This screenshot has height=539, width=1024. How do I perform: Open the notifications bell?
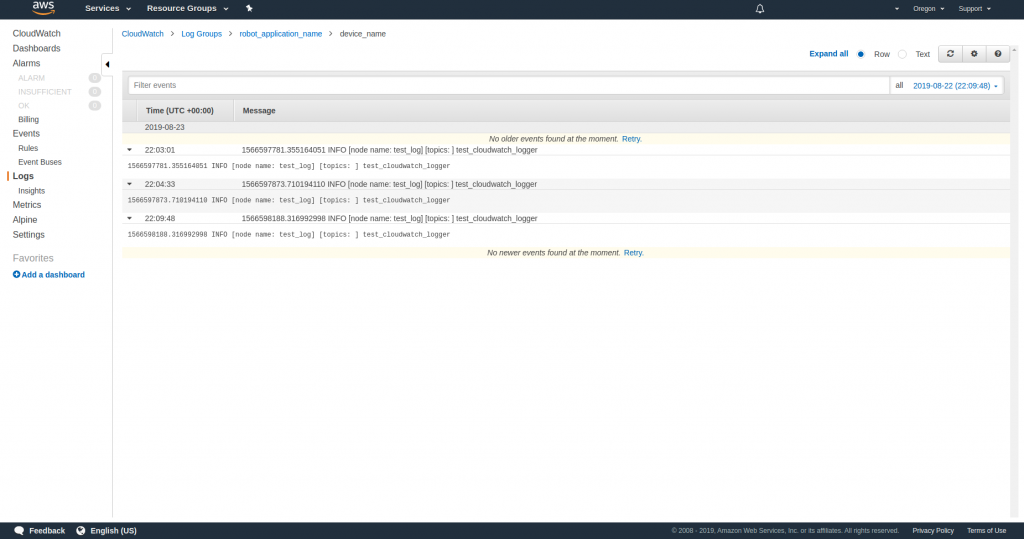point(760,8)
